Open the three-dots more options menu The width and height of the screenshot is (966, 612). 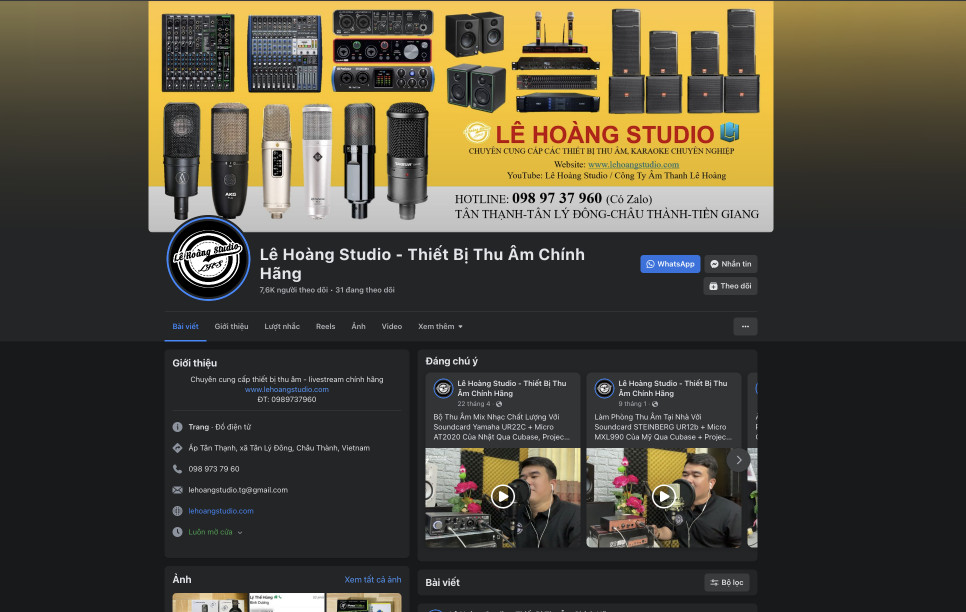coord(745,327)
